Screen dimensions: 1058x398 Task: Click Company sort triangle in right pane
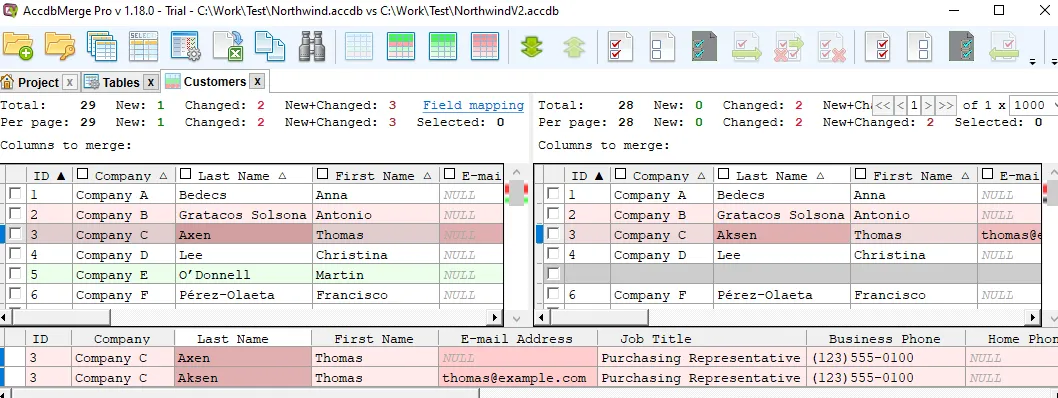(702, 175)
